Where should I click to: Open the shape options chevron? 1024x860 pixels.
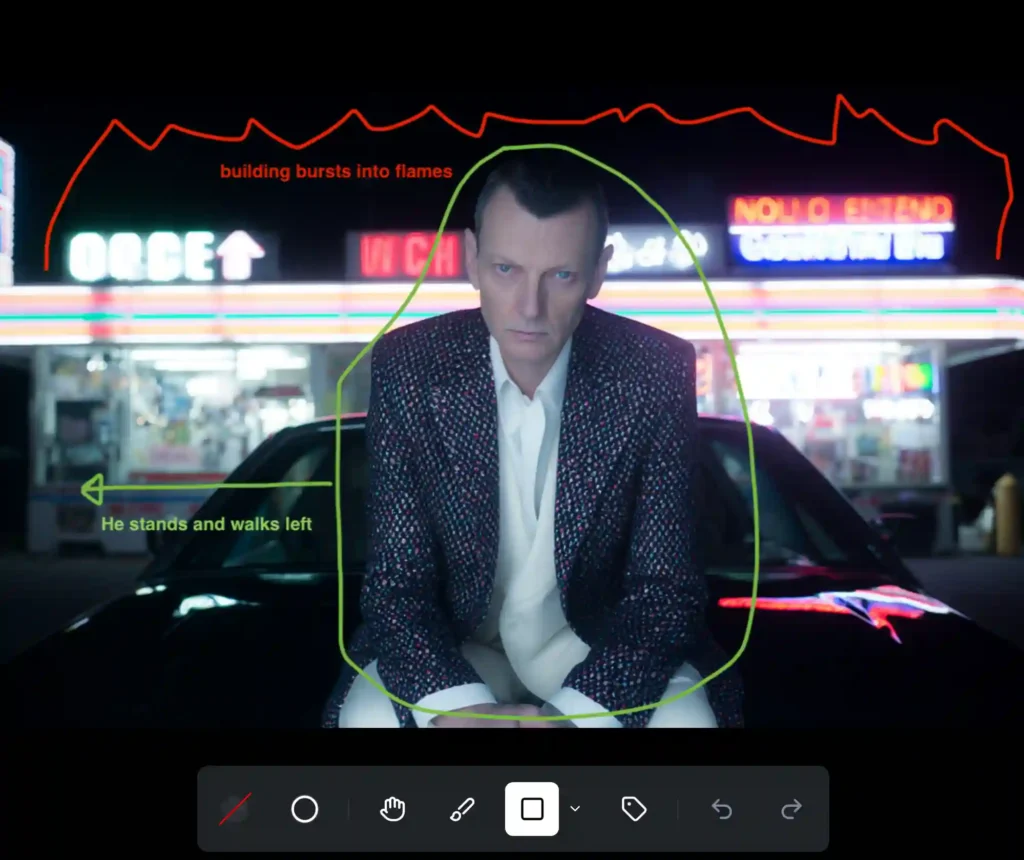575,809
